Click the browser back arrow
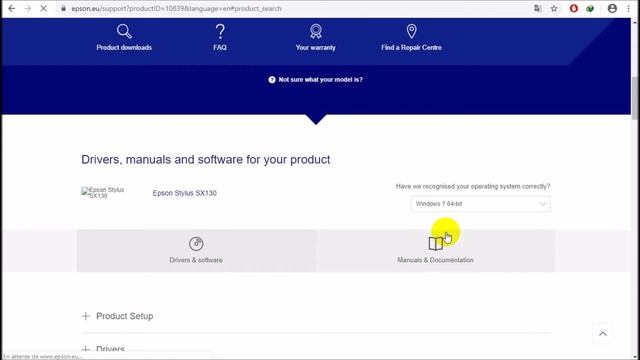Screen dimensions: 640x360 tap(11, 8)
